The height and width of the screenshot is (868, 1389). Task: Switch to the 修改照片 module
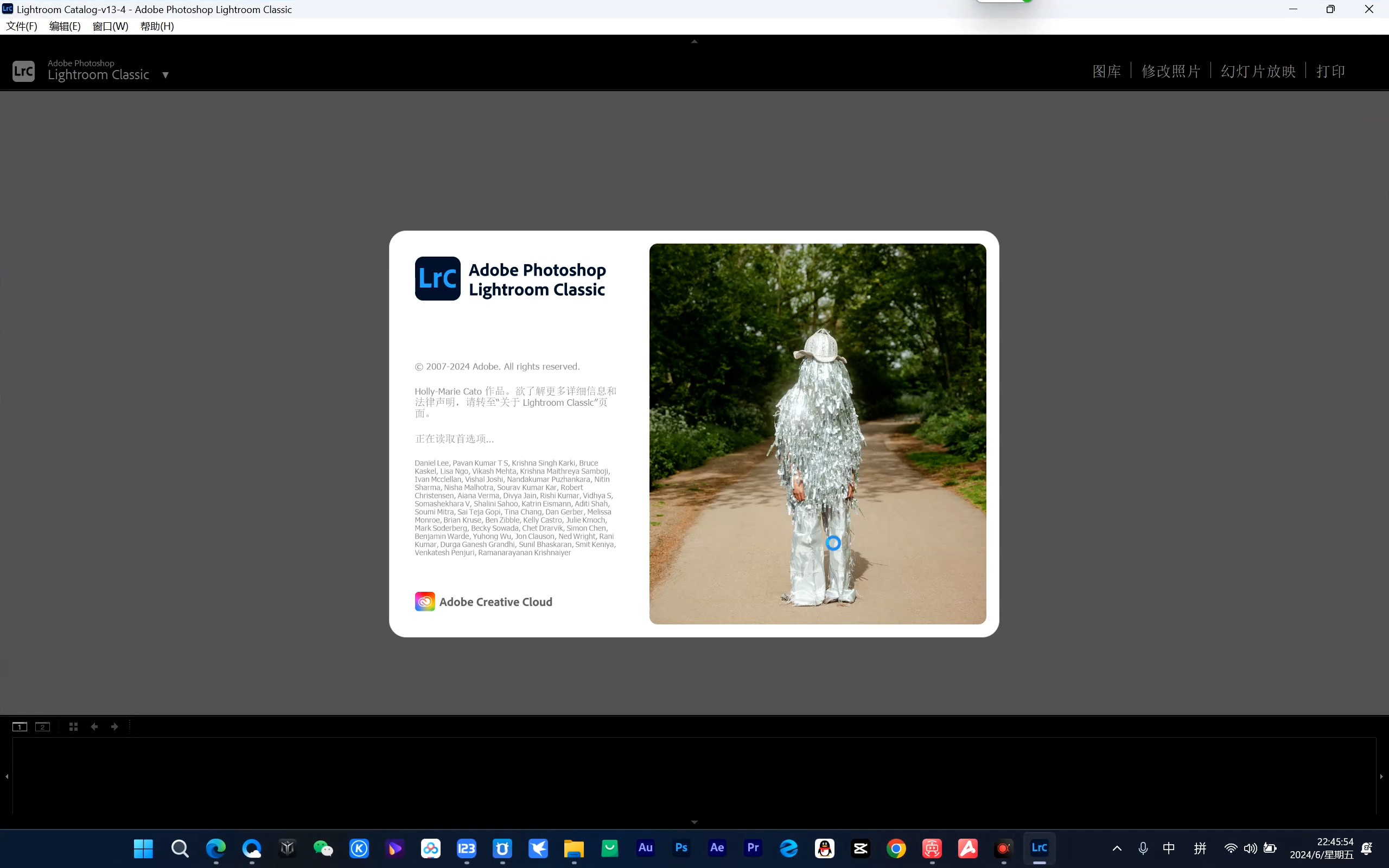[1171, 71]
